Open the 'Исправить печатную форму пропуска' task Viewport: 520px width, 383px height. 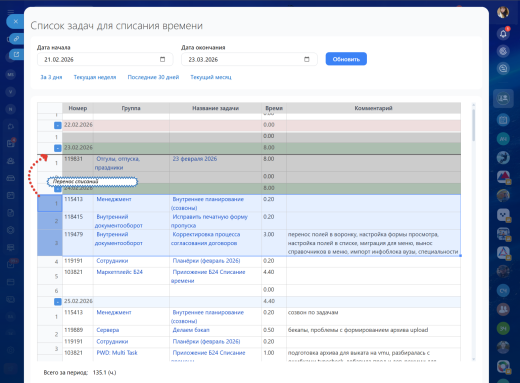point(209,221)
